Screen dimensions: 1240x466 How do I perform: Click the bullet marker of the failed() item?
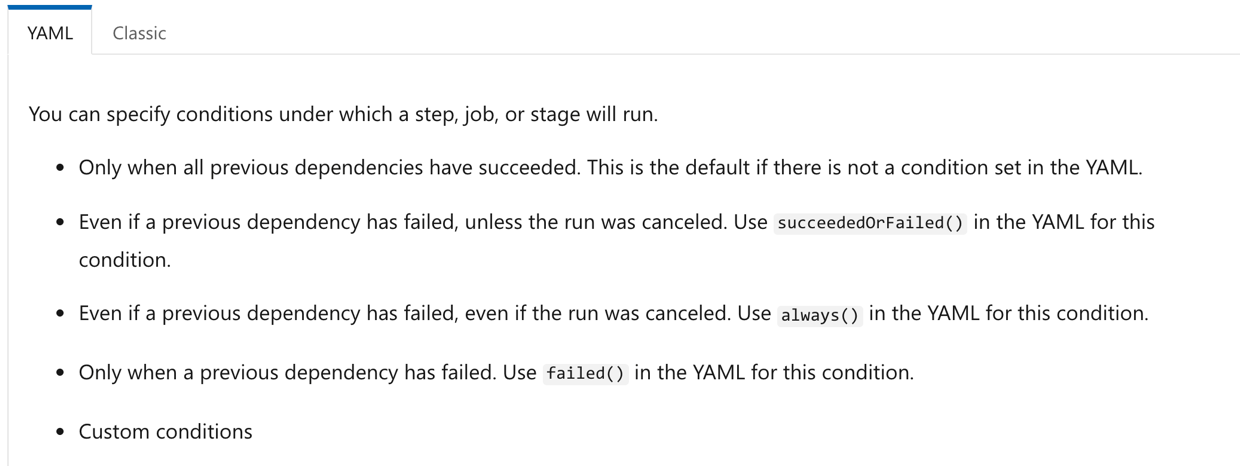[x=61, y=374]
